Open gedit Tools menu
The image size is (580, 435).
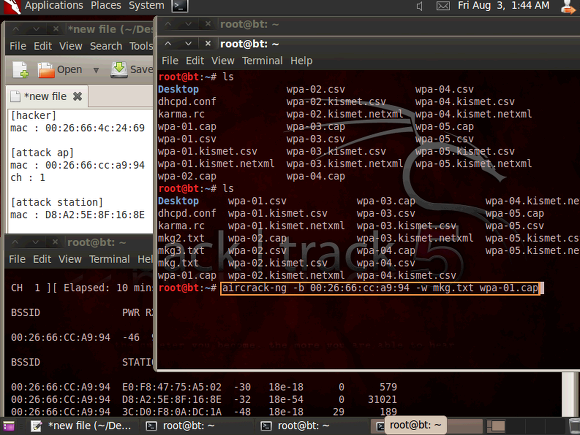pos(141,46)
